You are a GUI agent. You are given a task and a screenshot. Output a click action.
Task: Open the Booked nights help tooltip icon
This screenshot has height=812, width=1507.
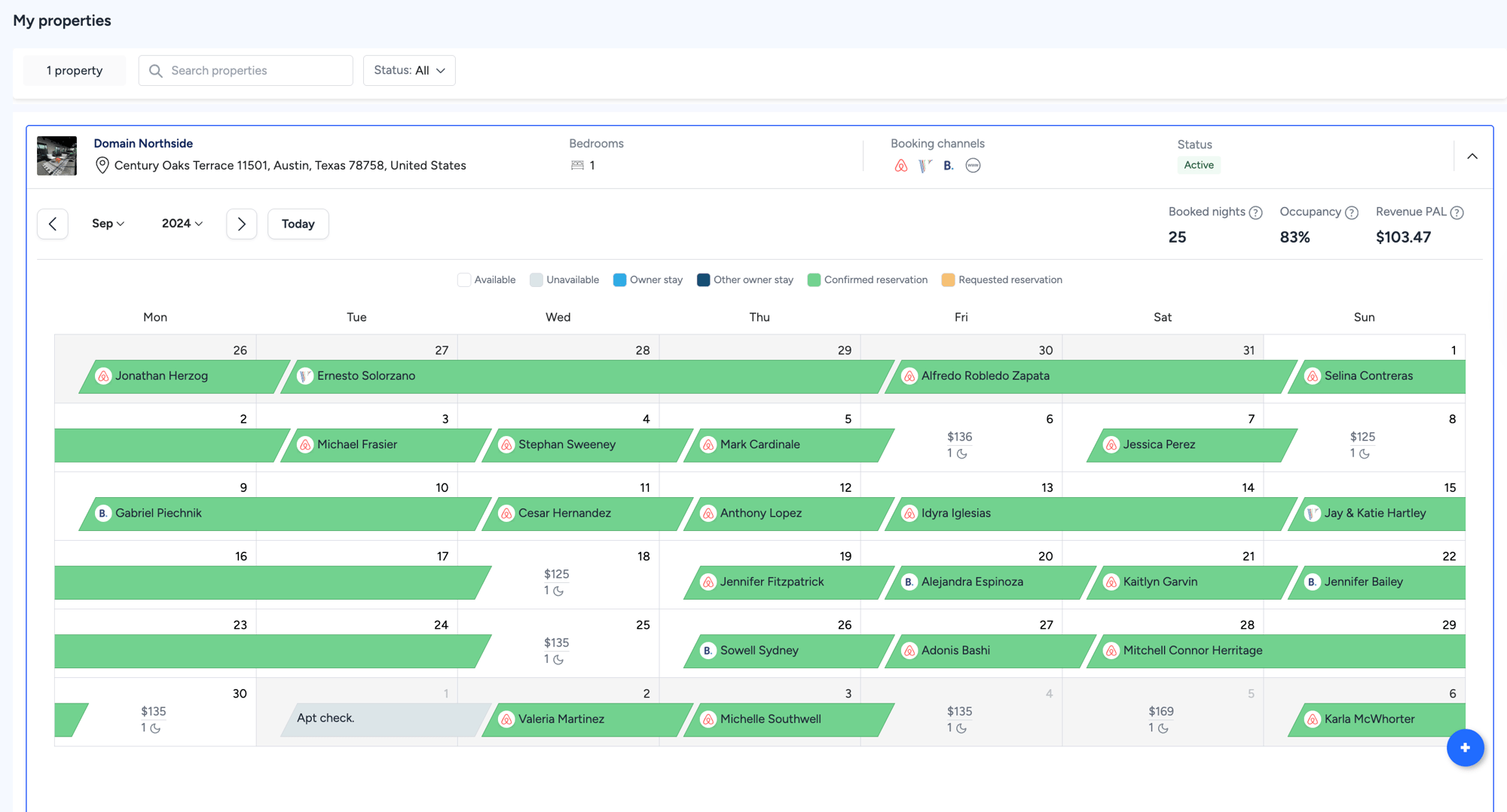pos(1255,212)
